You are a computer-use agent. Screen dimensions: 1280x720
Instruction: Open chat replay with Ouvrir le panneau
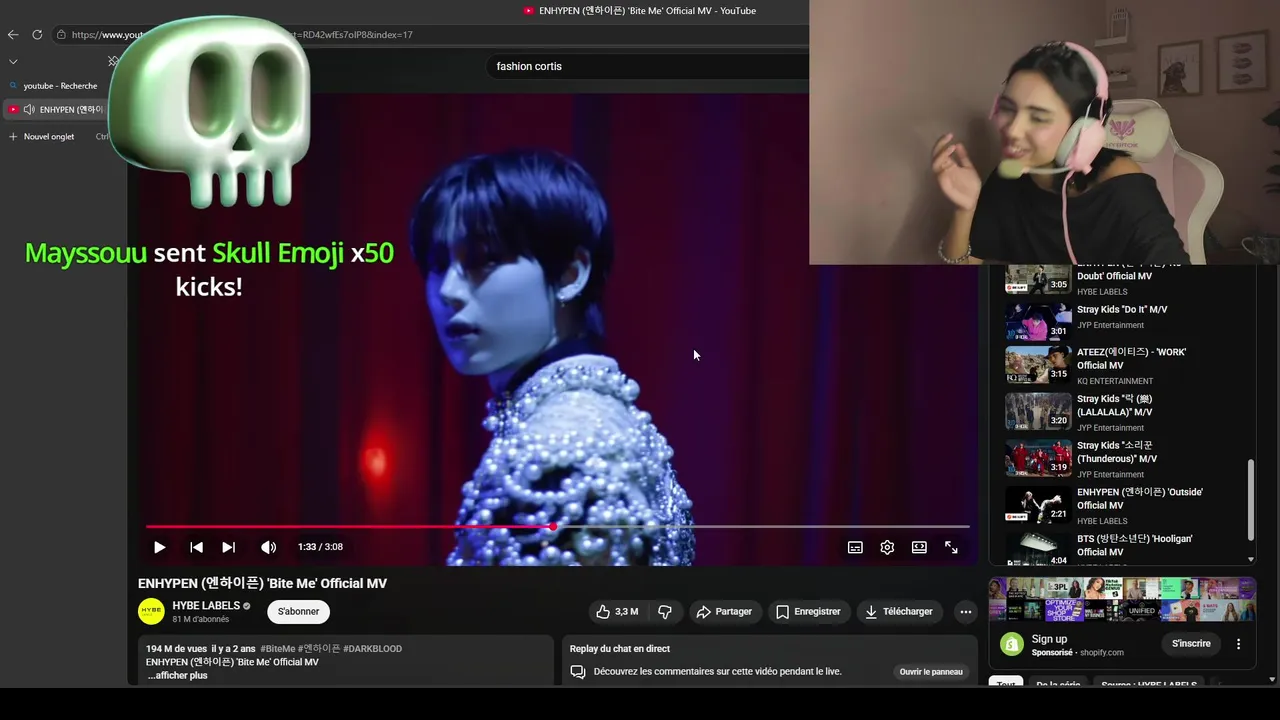[931, 672]
